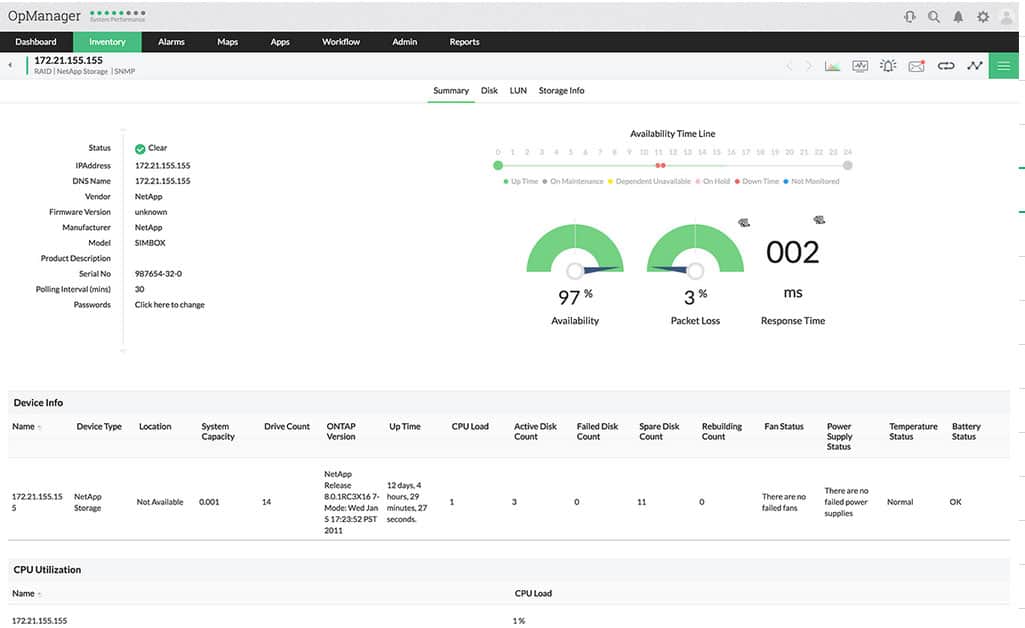This screenshot has width=1025, height=628.
Task: Click the System Capacity column header
Action: (218, 432)
